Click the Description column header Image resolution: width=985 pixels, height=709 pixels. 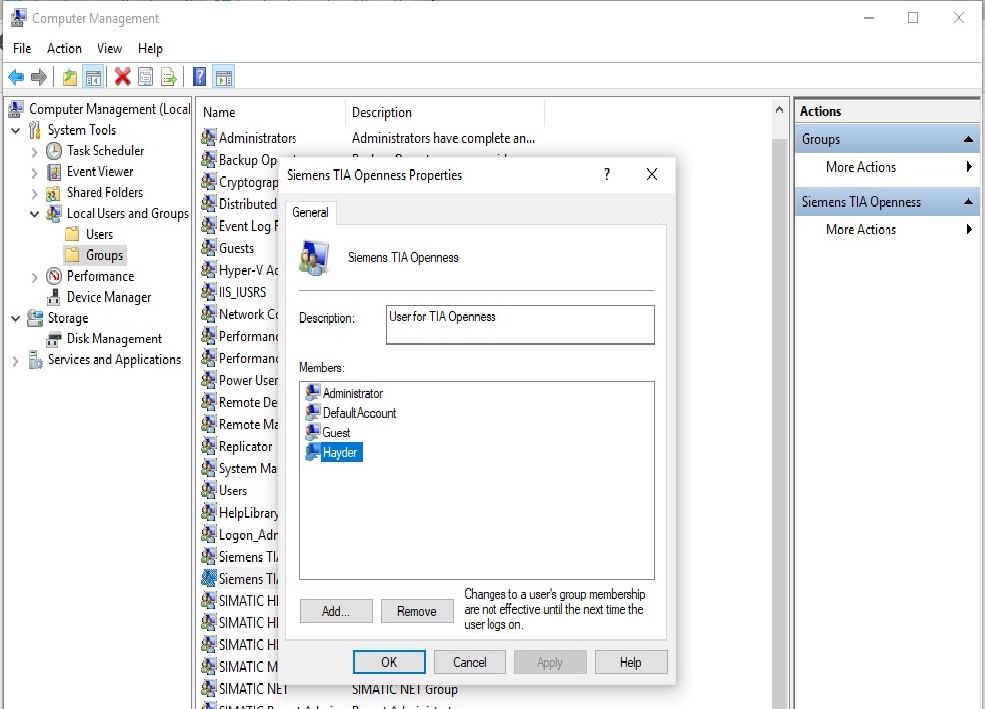pyautogui.click(x=445, y=112)
